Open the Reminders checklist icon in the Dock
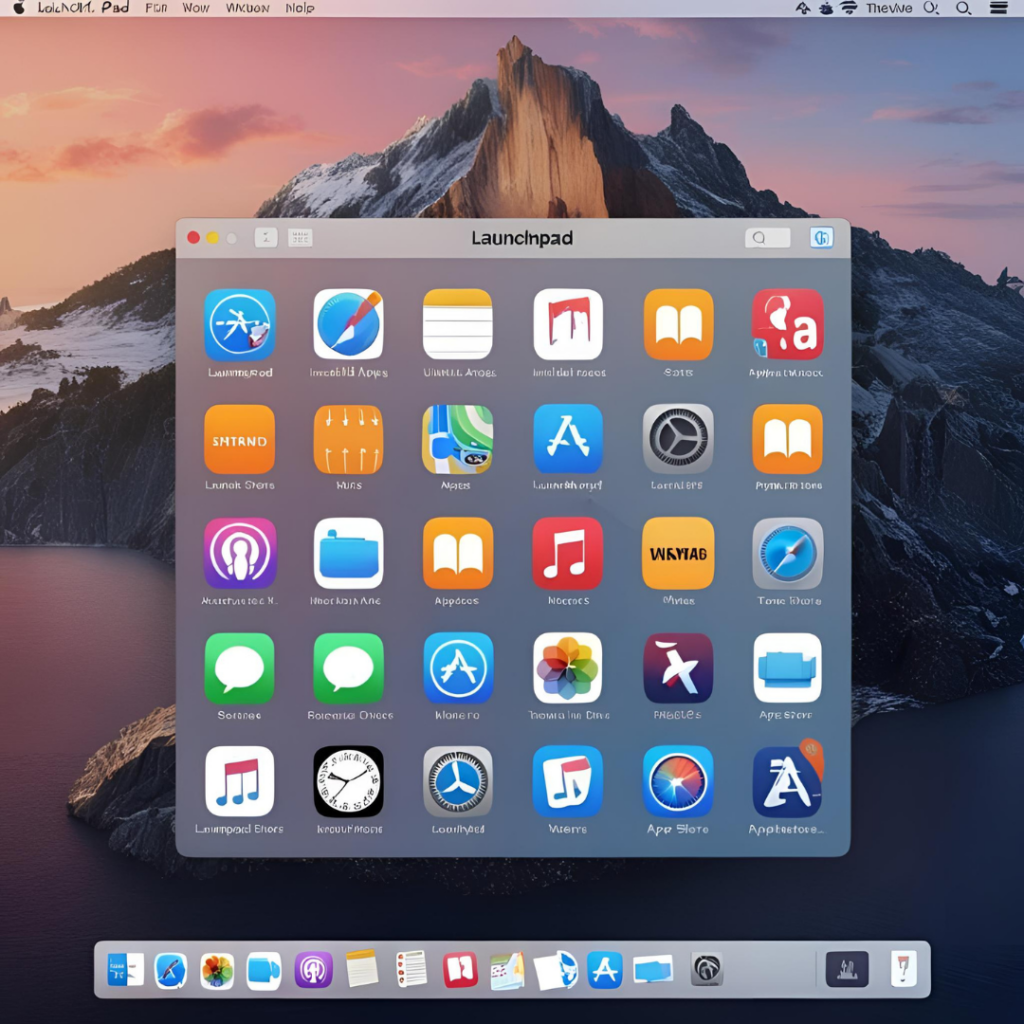 coord(411,968)
